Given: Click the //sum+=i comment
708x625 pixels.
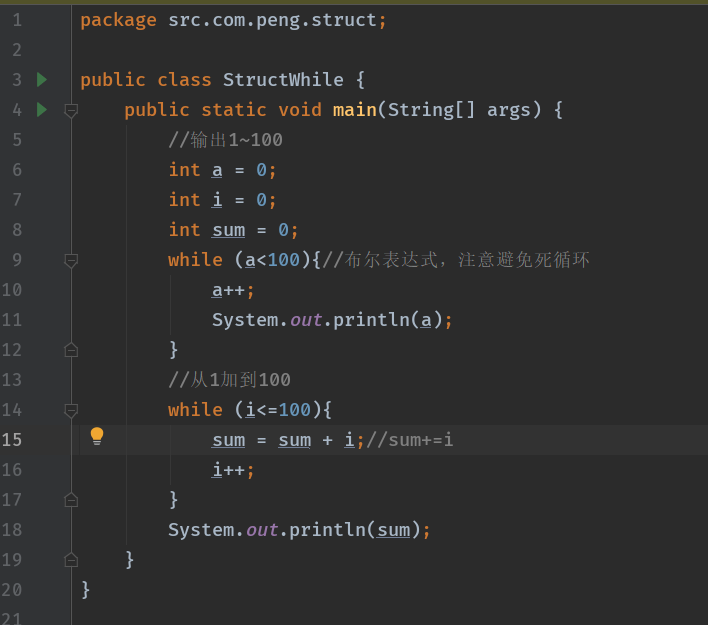Looking at the screenshot, I should point(409,439).
